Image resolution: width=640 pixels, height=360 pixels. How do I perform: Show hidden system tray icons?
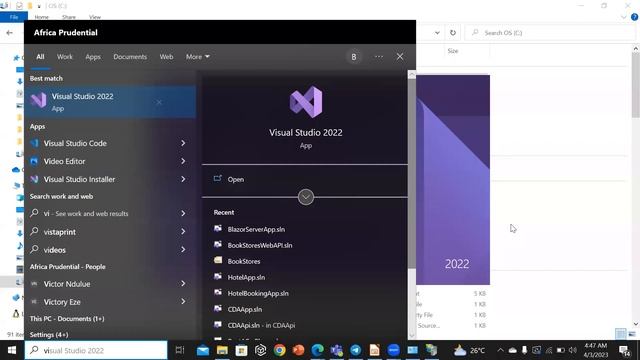[x=500, y=350]
